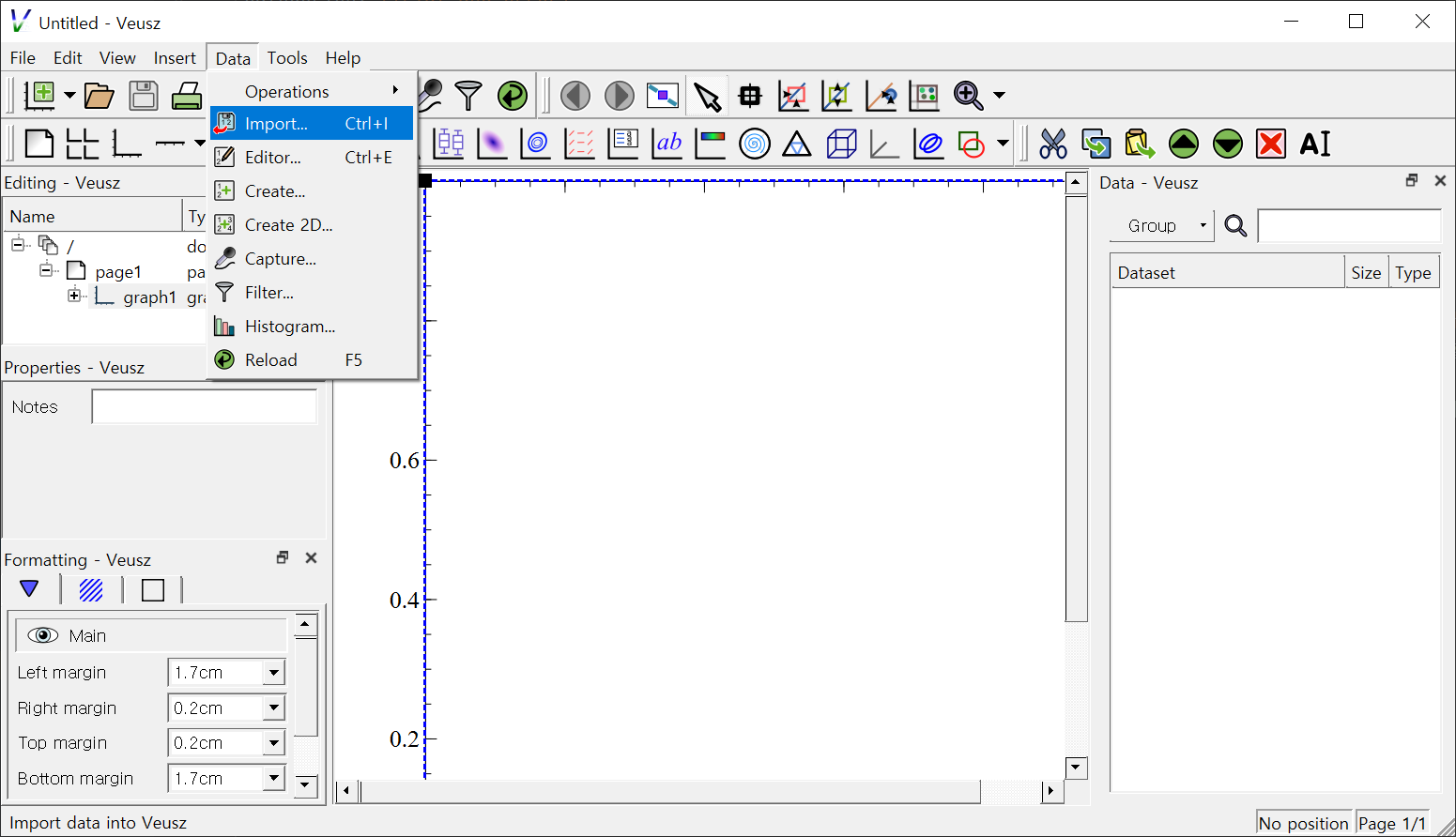Click the Dataset column header

1227,272
